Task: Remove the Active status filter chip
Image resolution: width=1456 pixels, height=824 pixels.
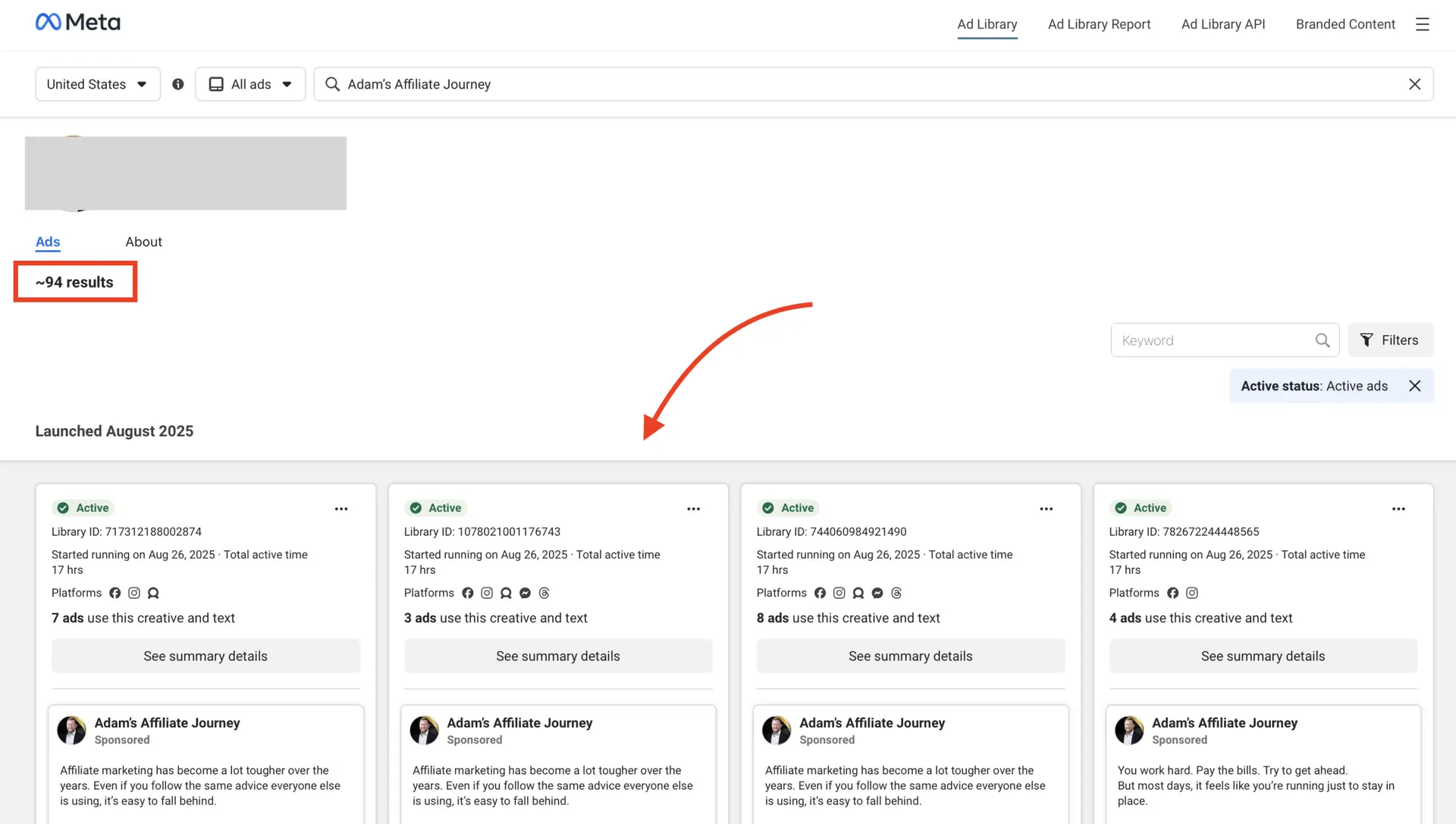Action: 1414,386
